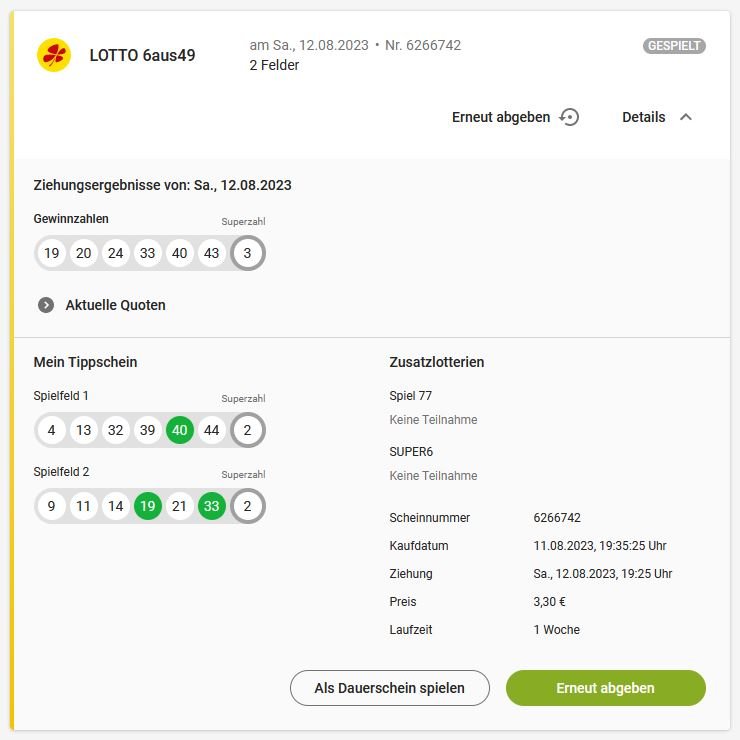Screen dimensions: 740x740
Task: Open the Aktuelle Quoten text label
Action: pyautogui.click(x=116, y=305)
